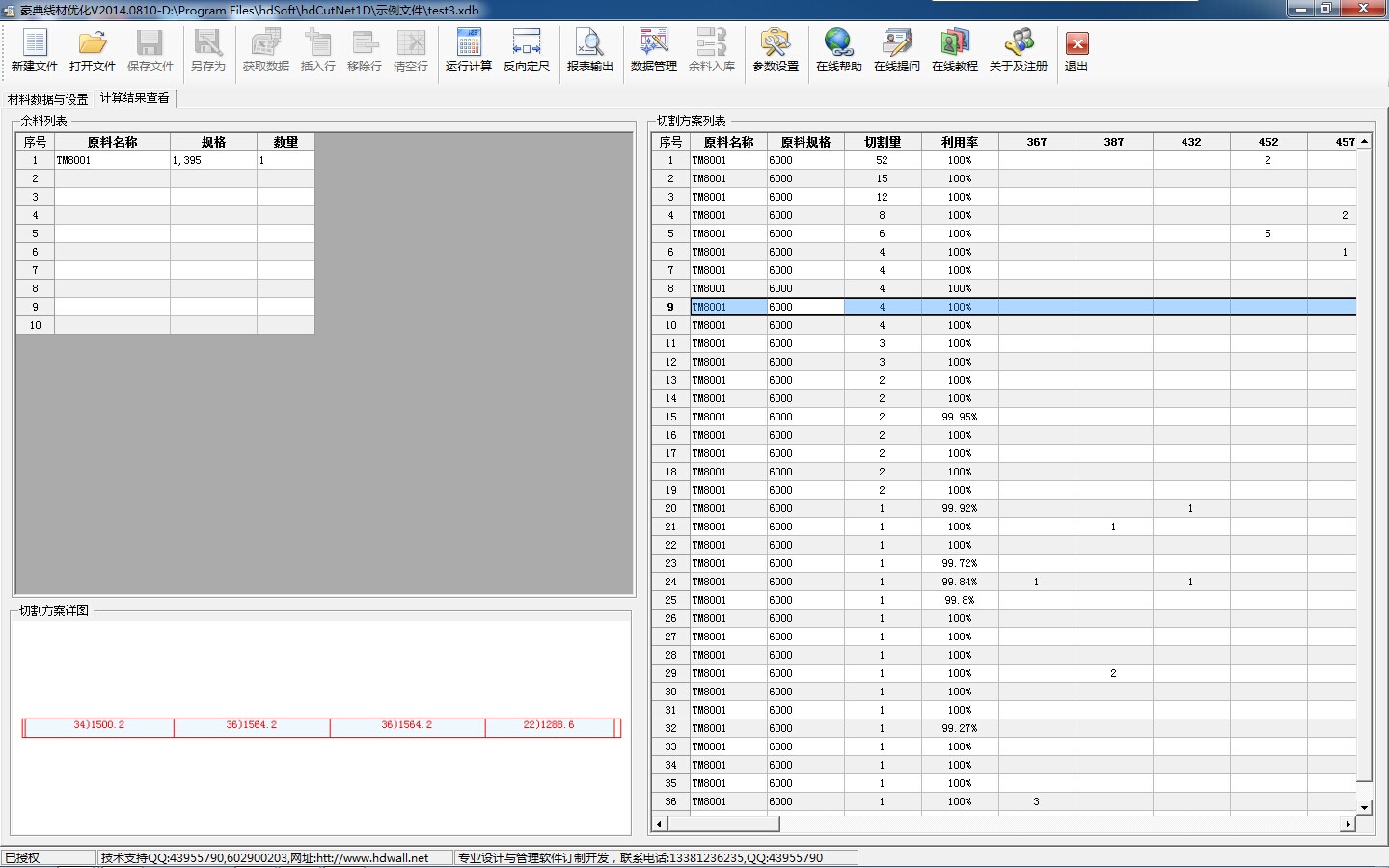1389x868 pixels.
Task: Click the 34)1500.2 segment in cutting diagram
Action: click(99, 727)
